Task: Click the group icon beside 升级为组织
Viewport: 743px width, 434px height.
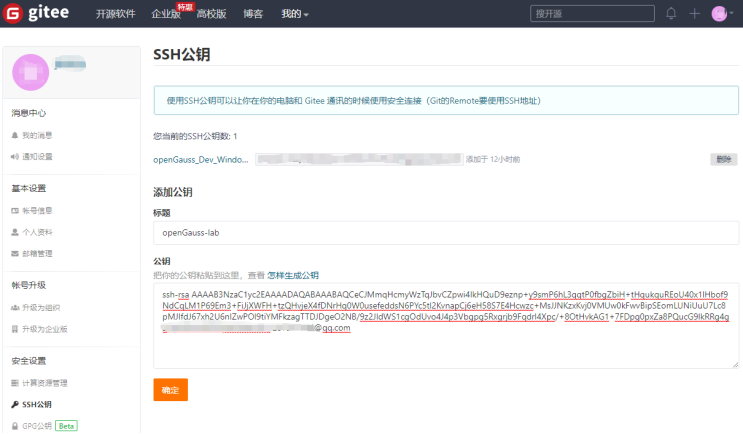Action: (x=15, y=307)
